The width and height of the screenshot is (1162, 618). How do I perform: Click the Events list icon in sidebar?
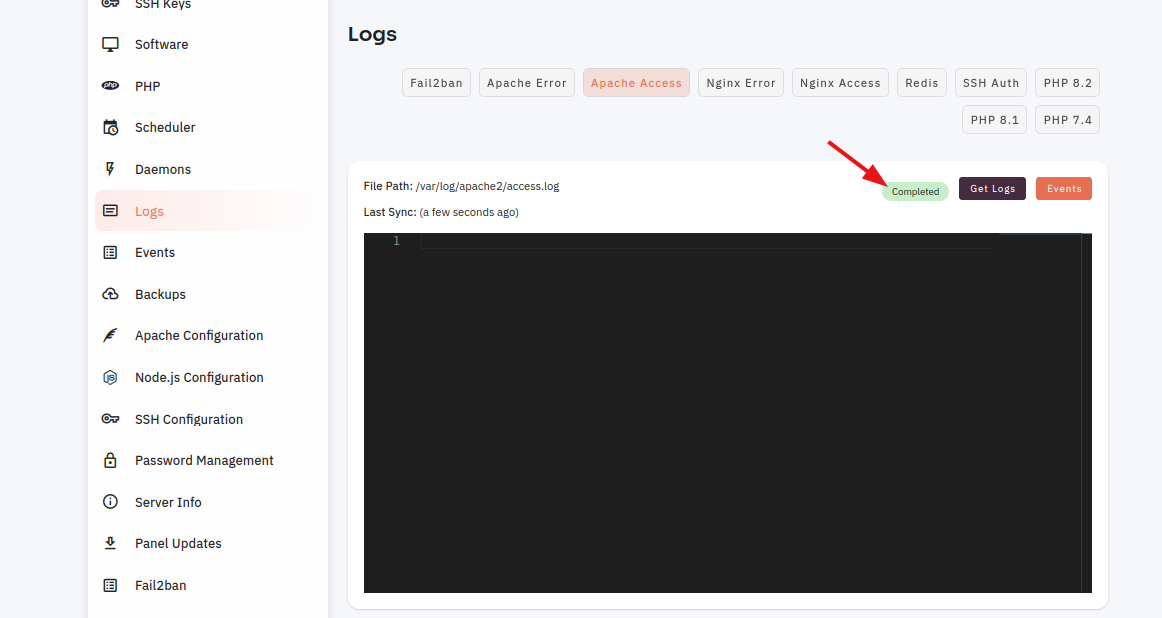click(x=110, y=253)
